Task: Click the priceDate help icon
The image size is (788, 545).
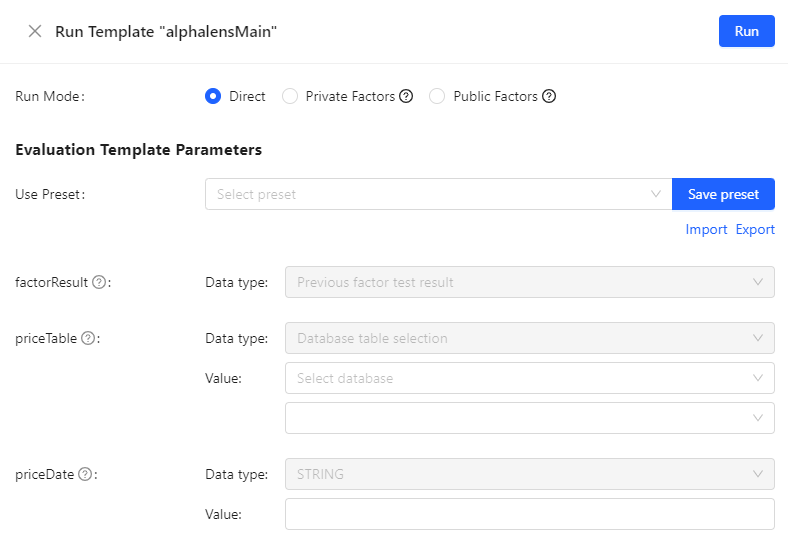Action: (85, 474)
